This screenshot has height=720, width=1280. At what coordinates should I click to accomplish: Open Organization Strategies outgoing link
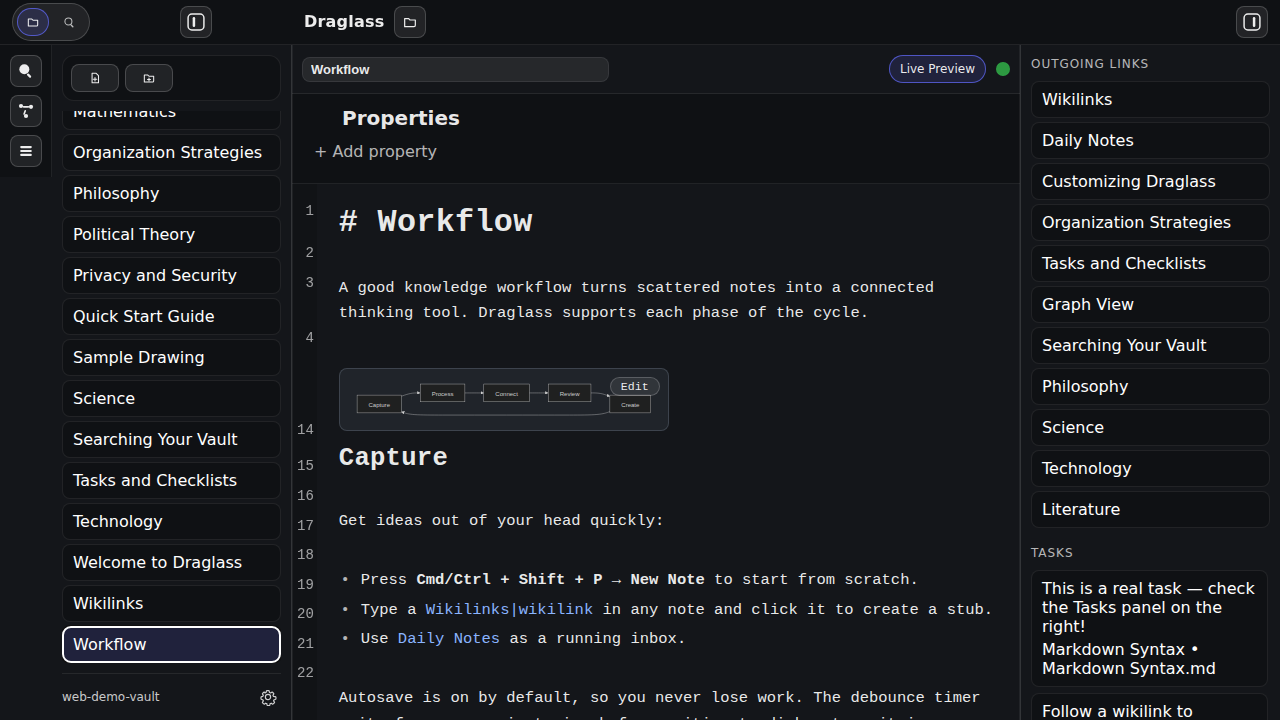[1150, 222]
